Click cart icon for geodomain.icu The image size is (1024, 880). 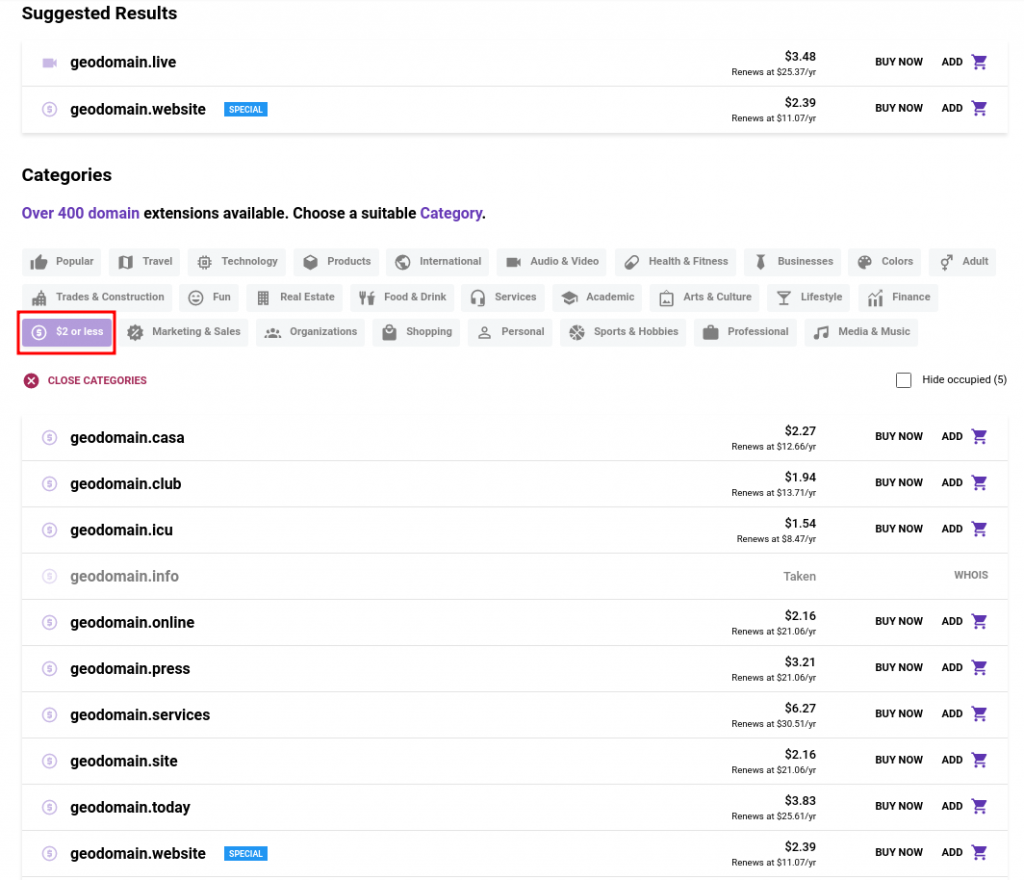click(x=979, y=529)
